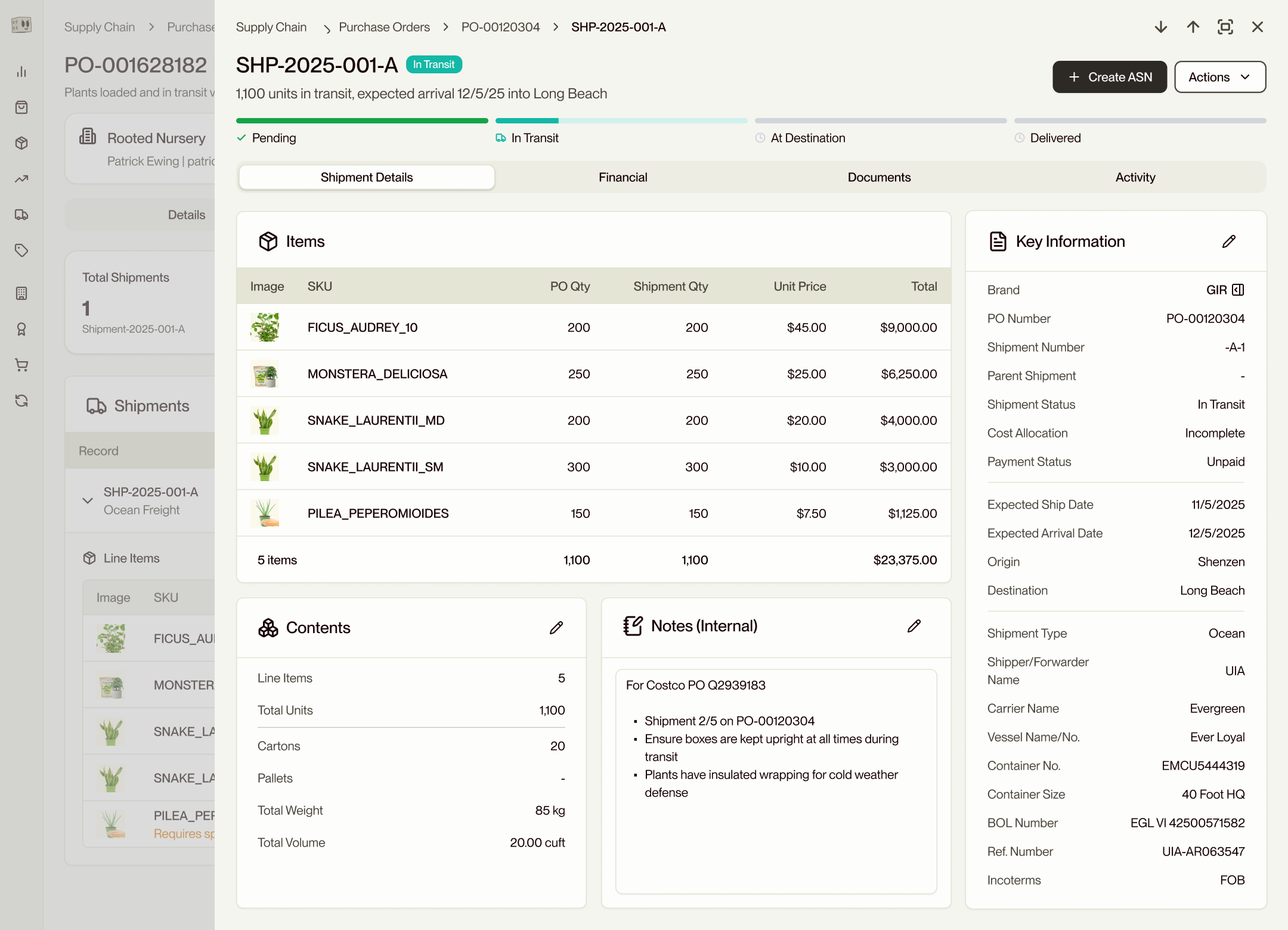Open the Actions dropdown menu

[x=1219, y=76]
